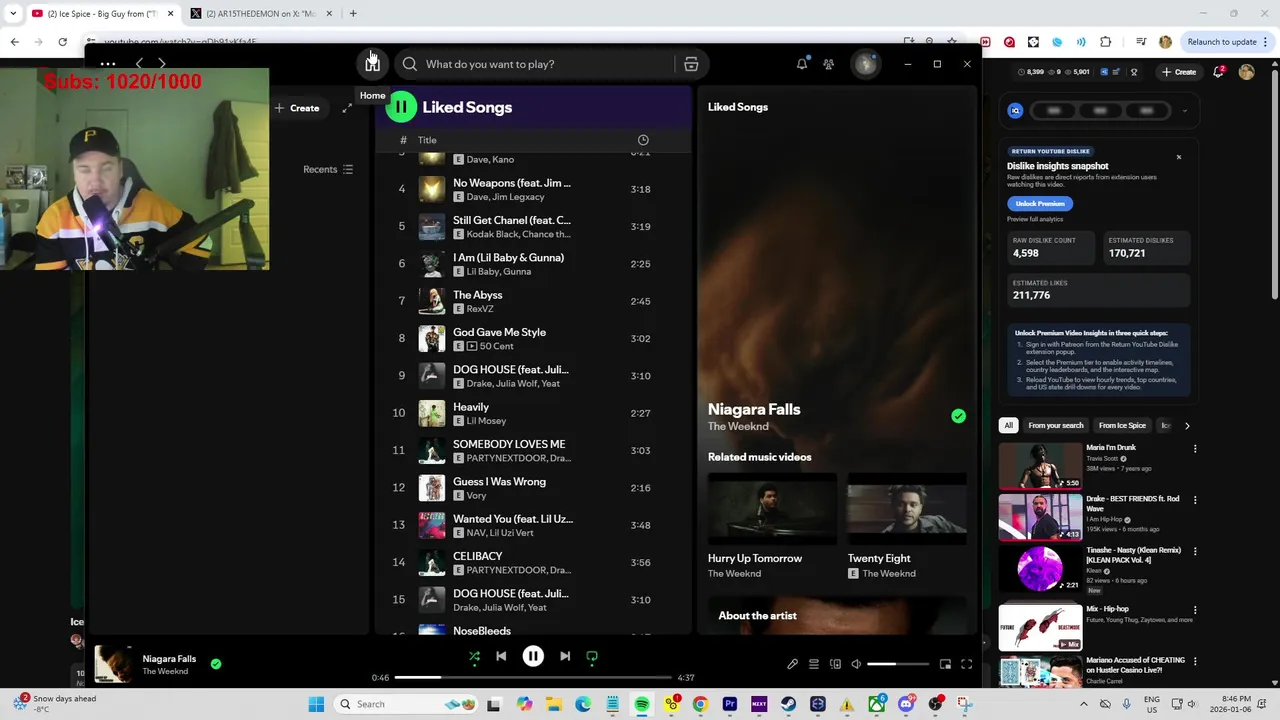Skip to next track
Image resolution: width=1280 pixels, height=720 pixels.
coord(565,656)
